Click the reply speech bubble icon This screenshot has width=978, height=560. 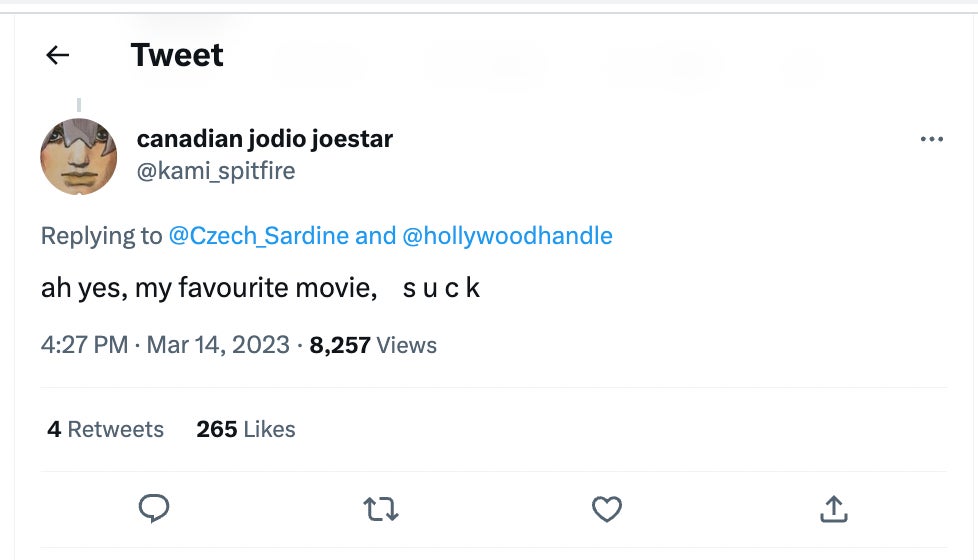[153, 509]
